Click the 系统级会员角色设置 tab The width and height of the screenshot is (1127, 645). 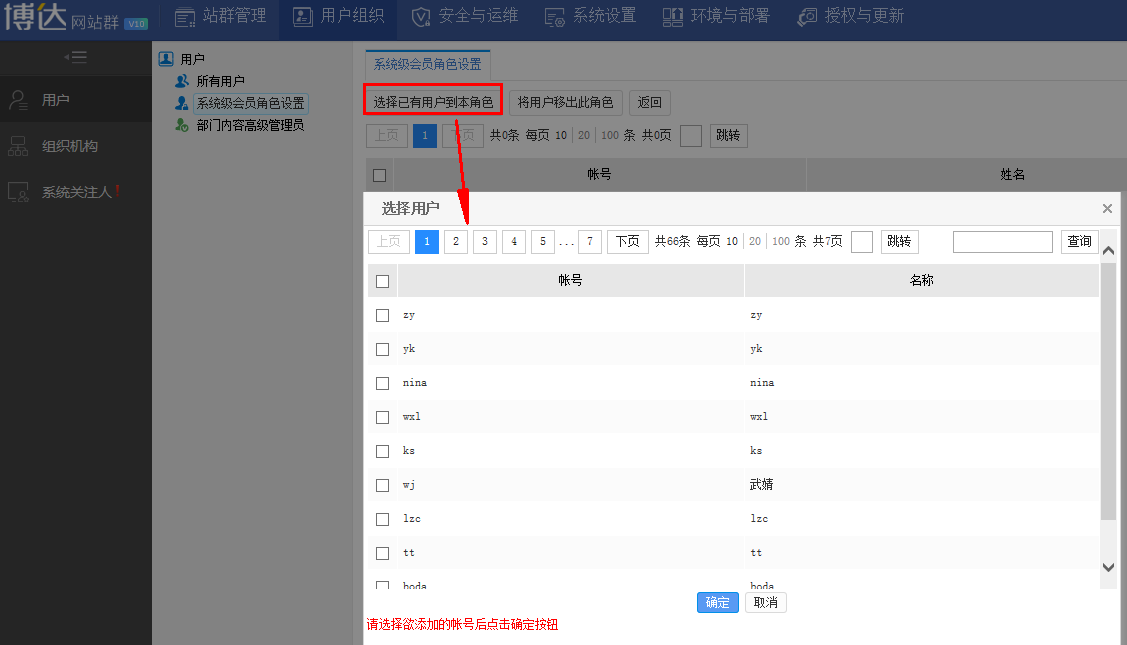tap(427, 64)
